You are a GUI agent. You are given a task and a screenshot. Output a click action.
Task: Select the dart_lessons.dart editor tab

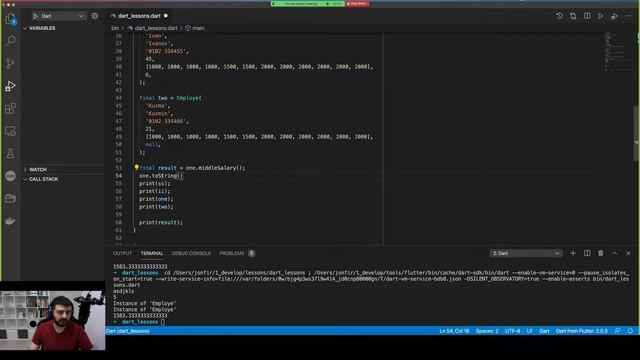coord(139,16)
